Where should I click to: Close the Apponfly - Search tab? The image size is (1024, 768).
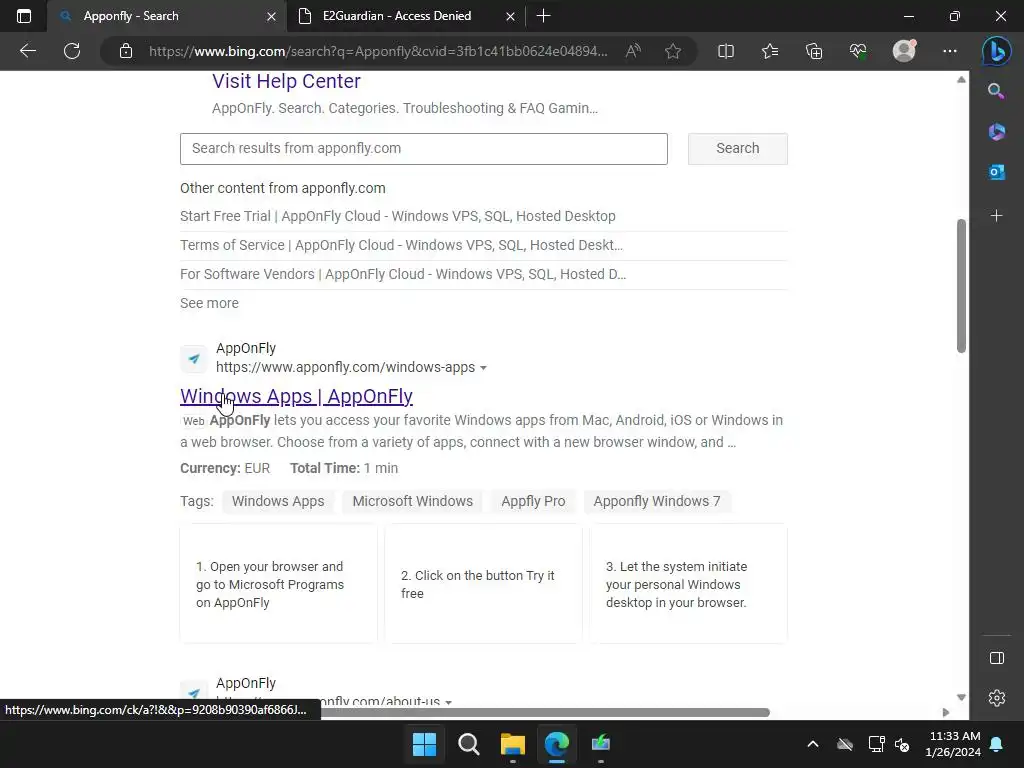[271, 16]
